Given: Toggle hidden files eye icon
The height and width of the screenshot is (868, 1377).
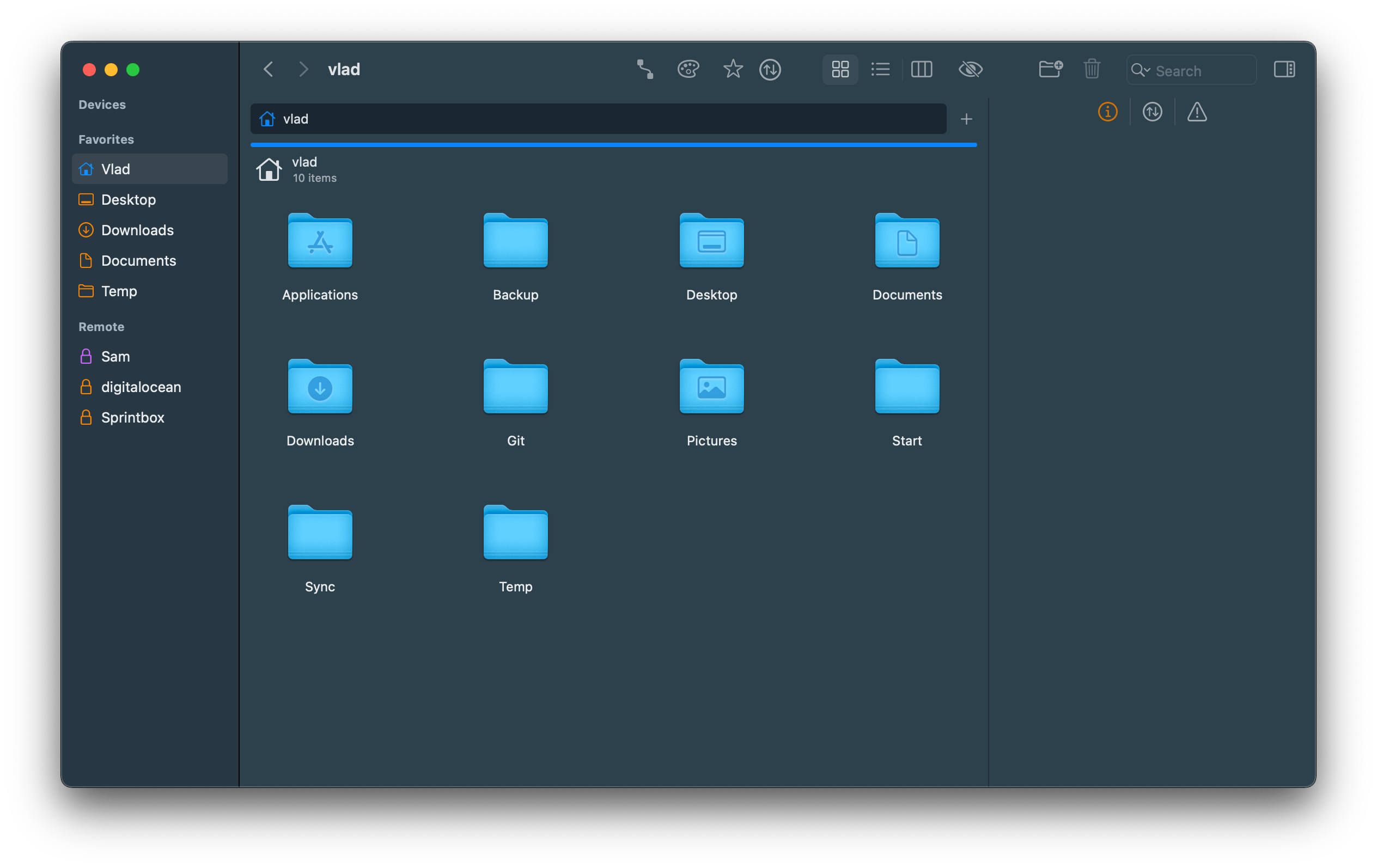Looking at the screenshot, I should 971,70.
